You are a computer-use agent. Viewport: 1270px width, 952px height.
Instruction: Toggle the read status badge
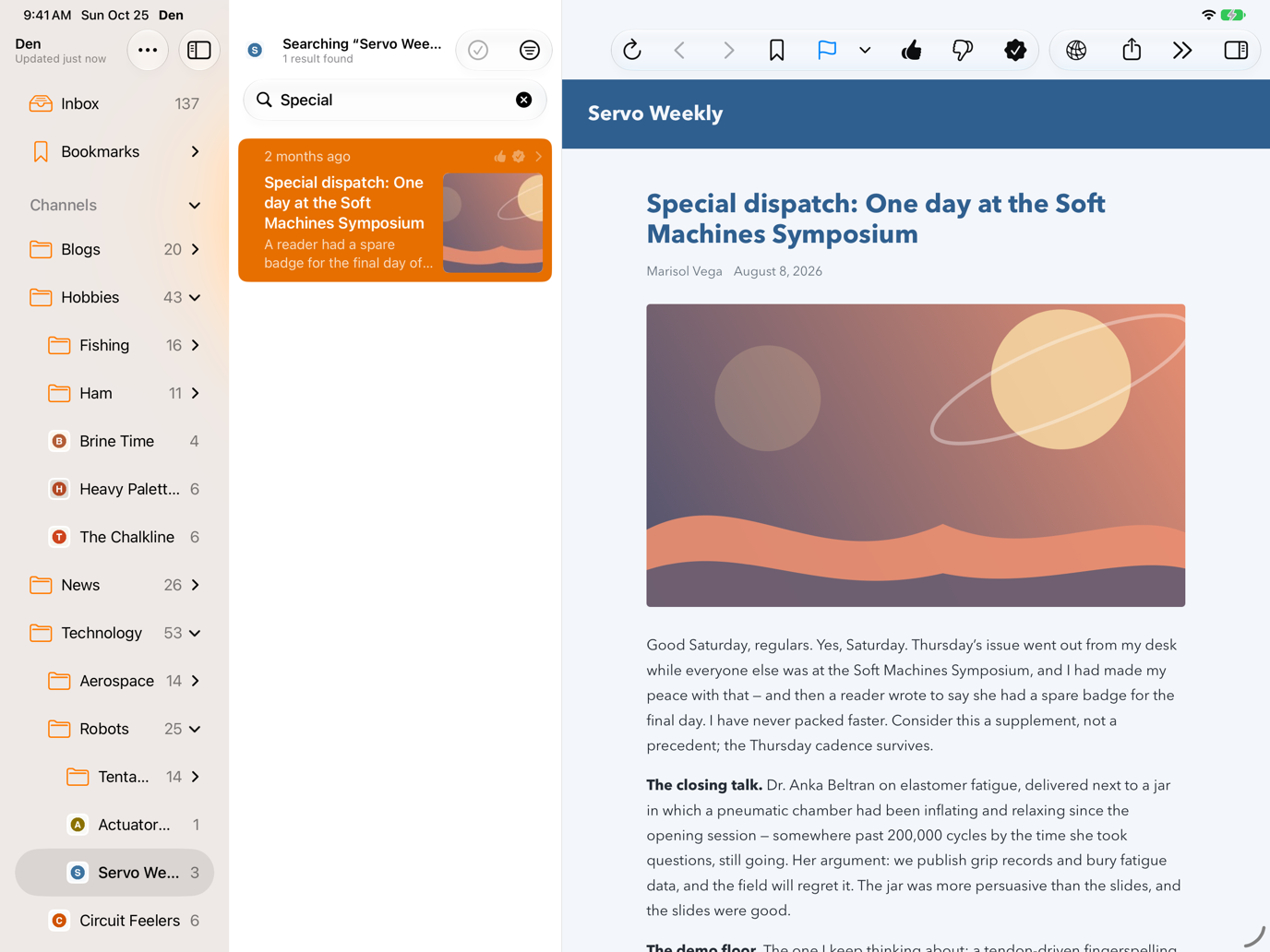coord(1015,50)
